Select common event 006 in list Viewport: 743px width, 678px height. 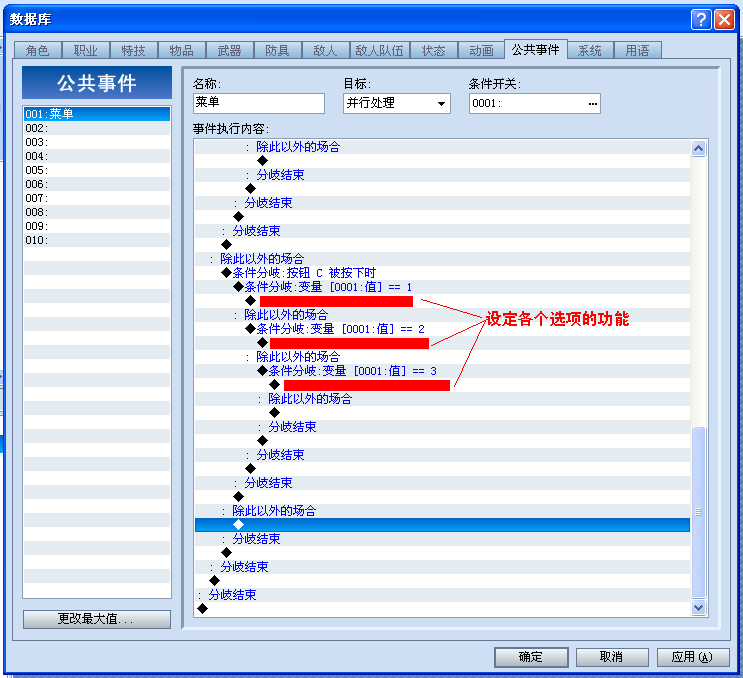[97, 184]
